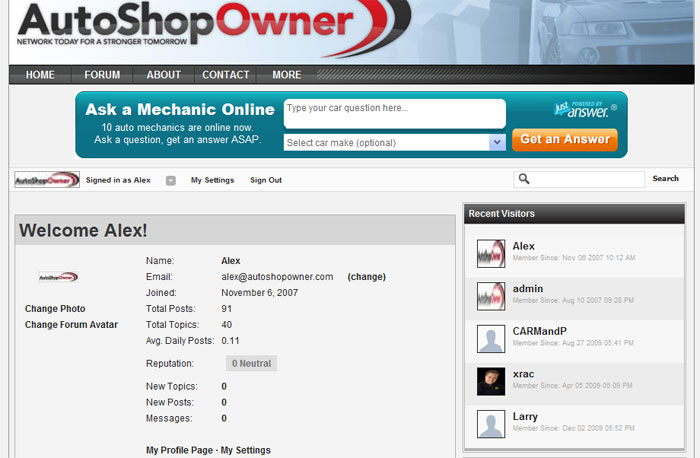Open admin's name in Recent Visitors
This screenshot has width=700, height=458.
pyautogui.click(x=528, y=289)
